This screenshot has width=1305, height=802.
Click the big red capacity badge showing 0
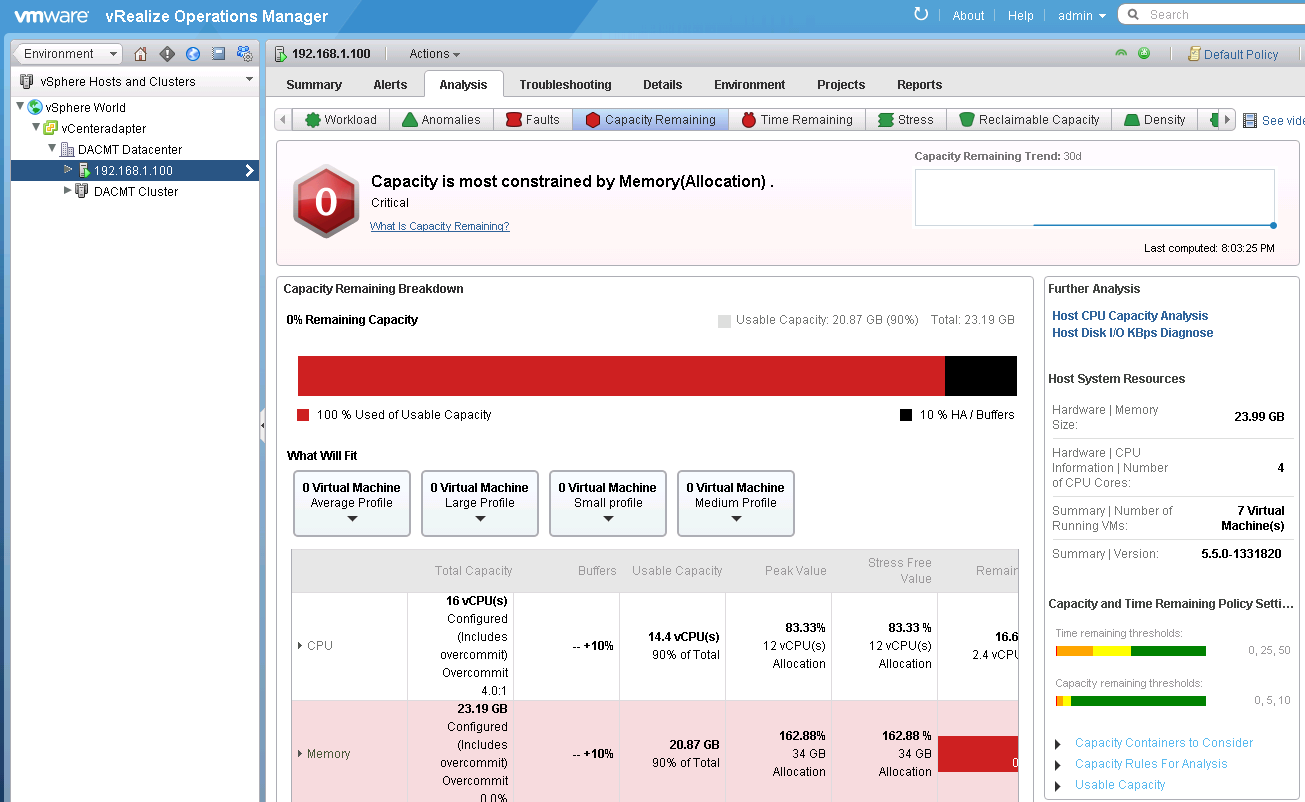tap(326, 202)
